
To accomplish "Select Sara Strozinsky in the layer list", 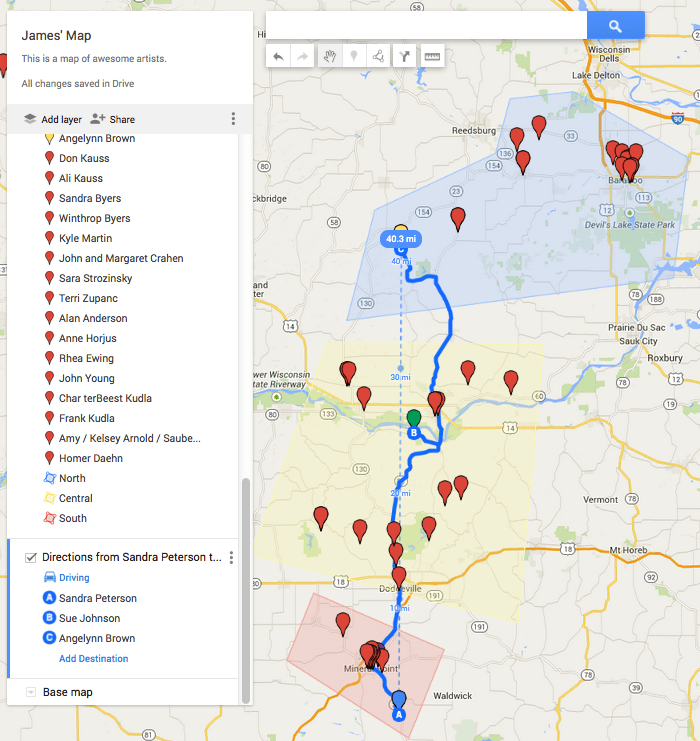I will tap(95, 278).
